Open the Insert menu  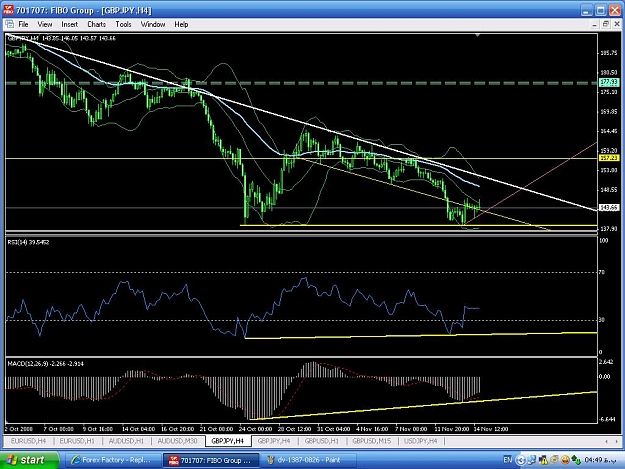tap(69, 24)
